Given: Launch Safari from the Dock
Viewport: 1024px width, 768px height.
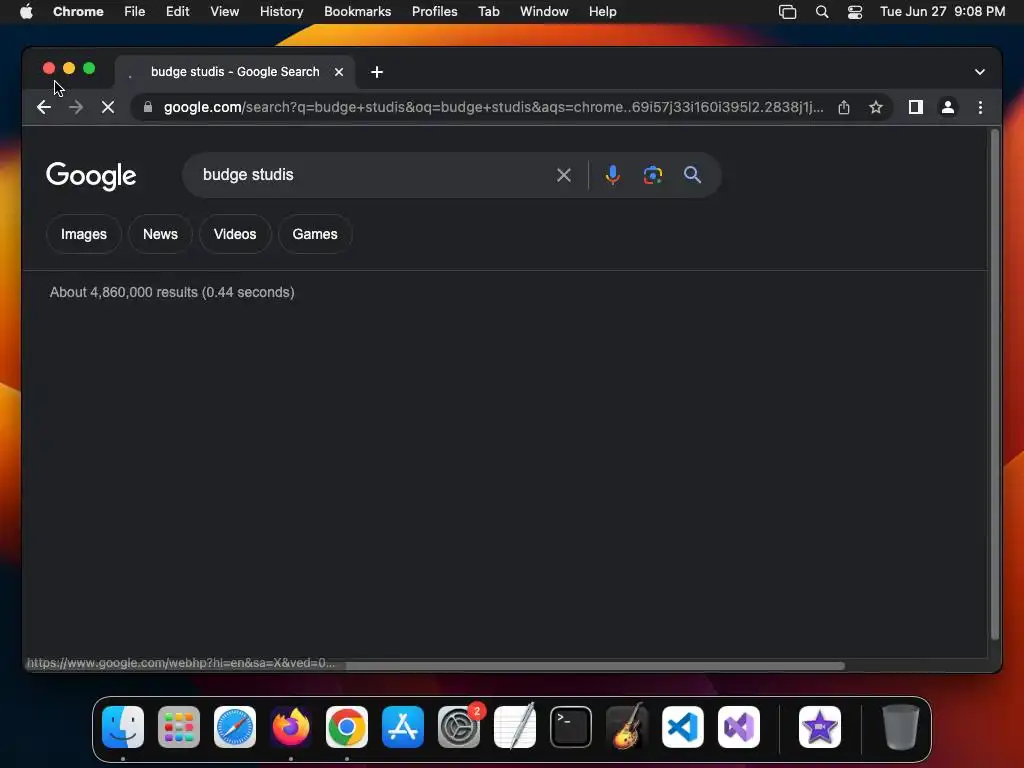Looking at the screenshot, I should point(235,727).
